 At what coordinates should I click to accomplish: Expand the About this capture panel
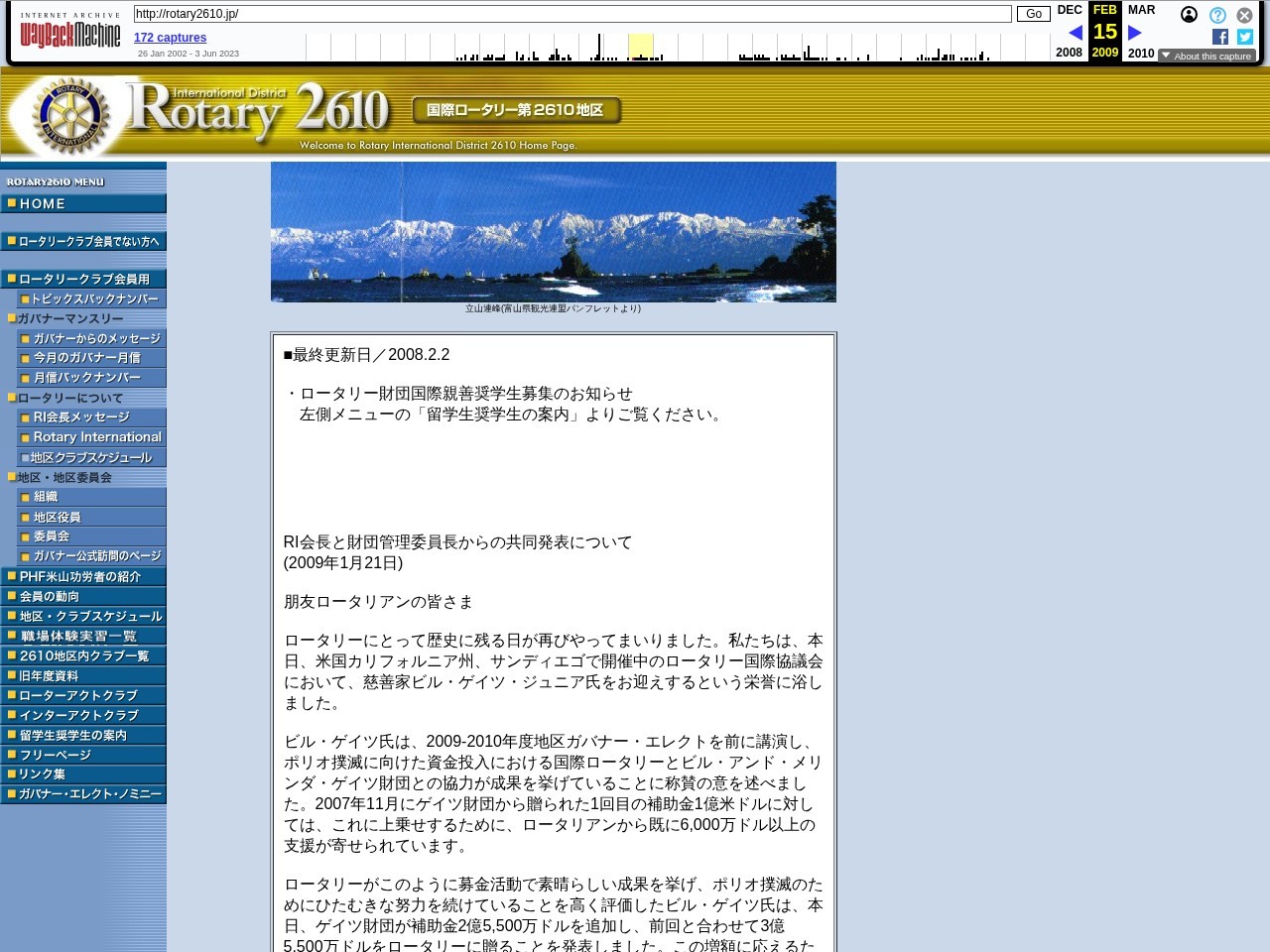tap(1206, 56)
